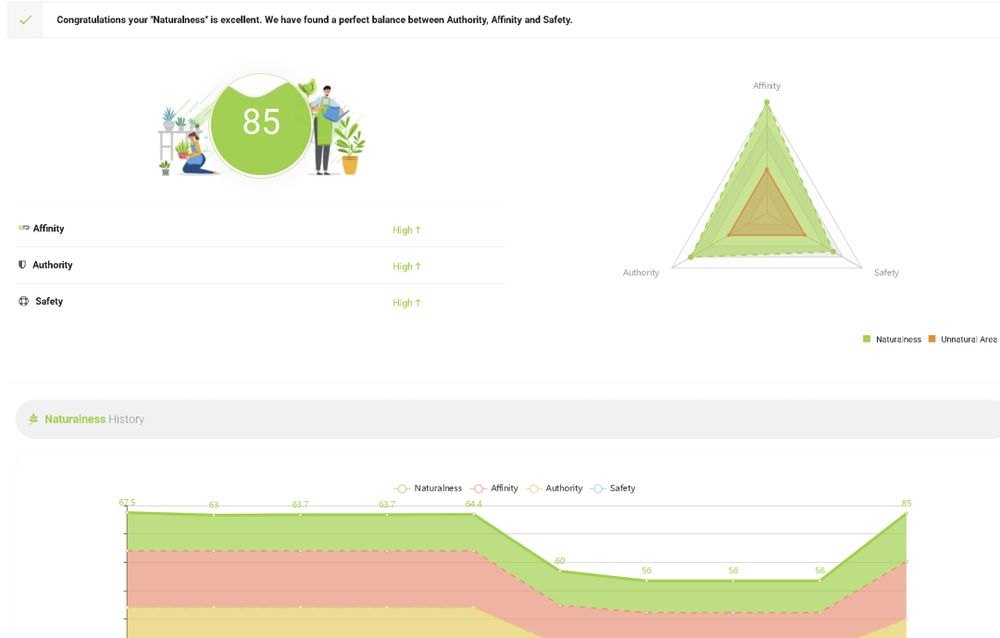The width and height of the screenshot is (1000, 638).
Task: Toggle Unnatural Area legend in radar chart
Action: click(962, 339)
